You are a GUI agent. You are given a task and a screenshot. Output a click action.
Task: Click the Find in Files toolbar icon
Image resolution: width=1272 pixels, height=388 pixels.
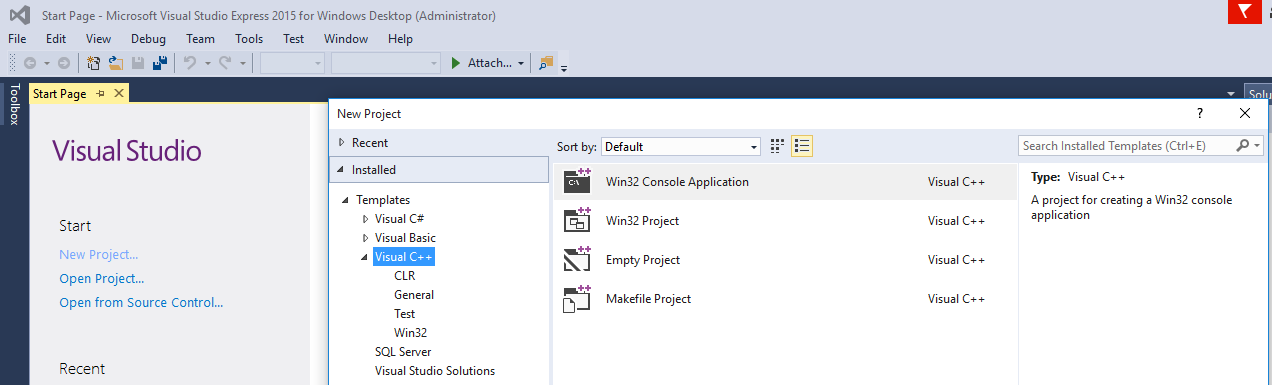[x=546, y=63]
